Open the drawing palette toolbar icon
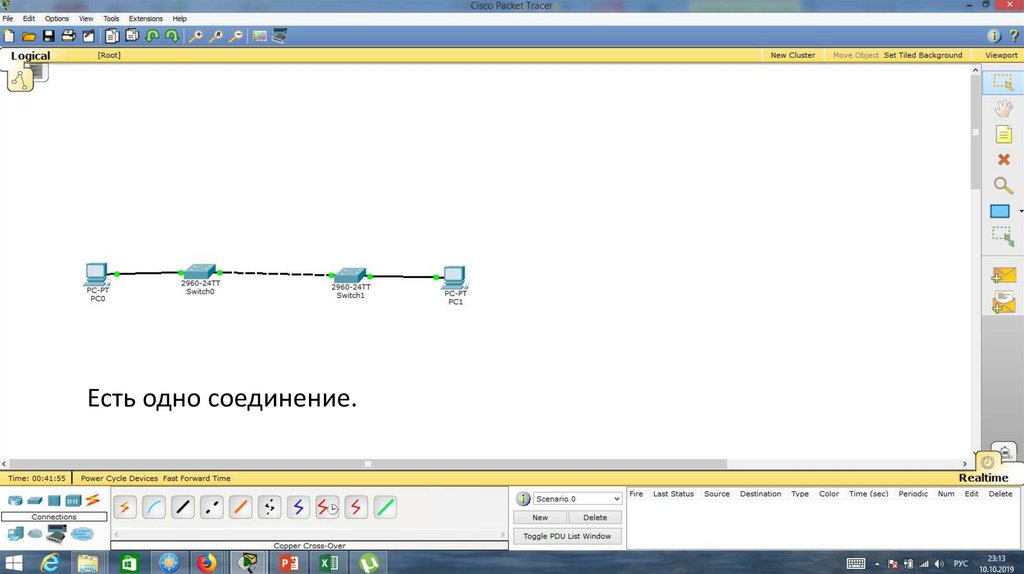This screenshot has height=574, width=1024. pyautogui.click(x=260, y=36)
